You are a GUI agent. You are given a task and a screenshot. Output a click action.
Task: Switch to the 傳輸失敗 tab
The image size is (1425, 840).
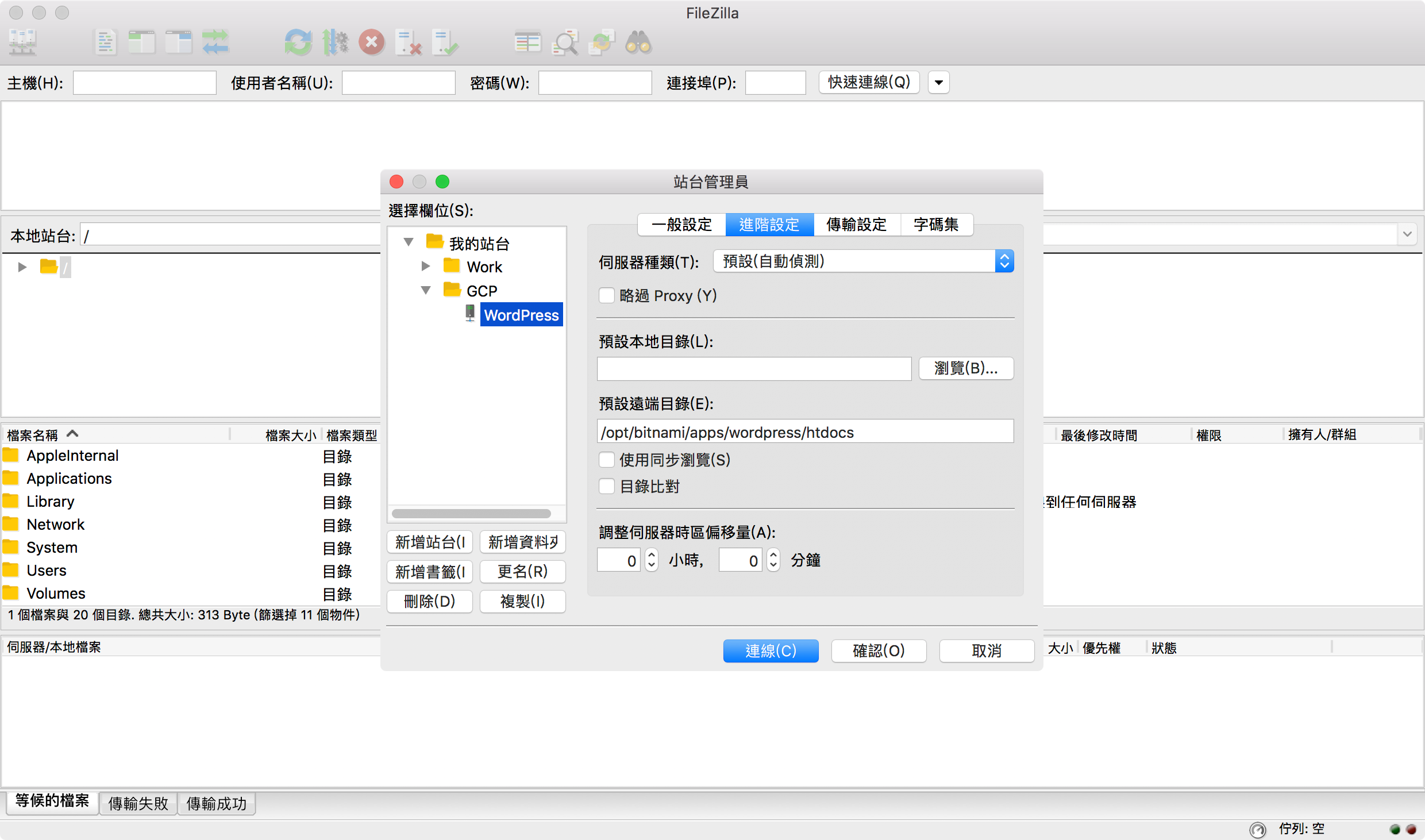click(x=137, y=803)
